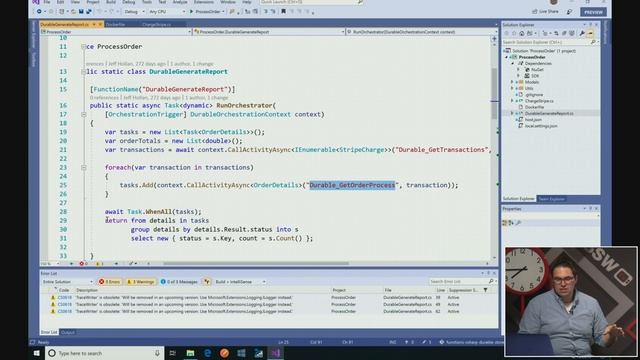The height and width of the screenshot is (360, 640).
Task: Open the Extensions menu
Action: click(x=204, y=2)
